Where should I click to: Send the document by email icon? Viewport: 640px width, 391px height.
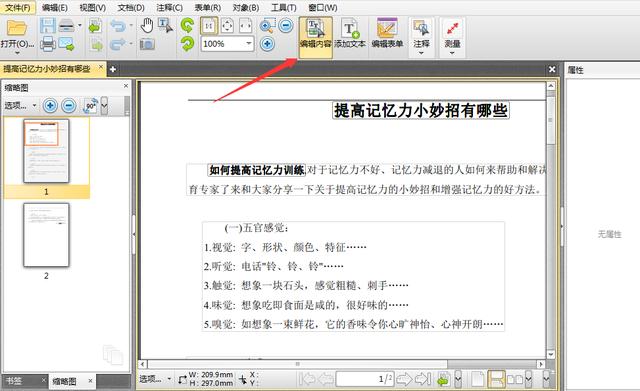(x=66, y=44)
